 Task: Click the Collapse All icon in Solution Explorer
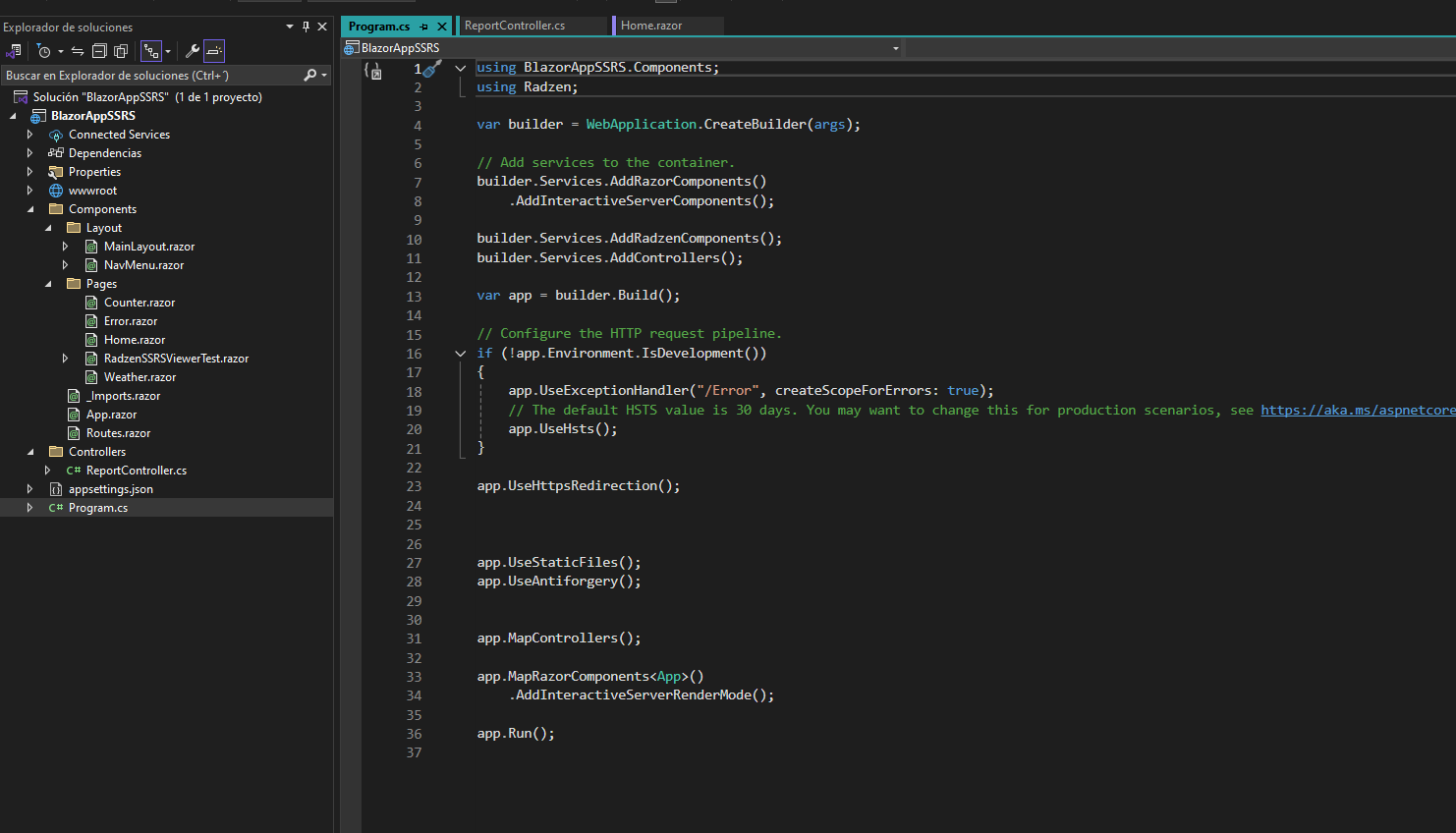(x=99, y=51)
